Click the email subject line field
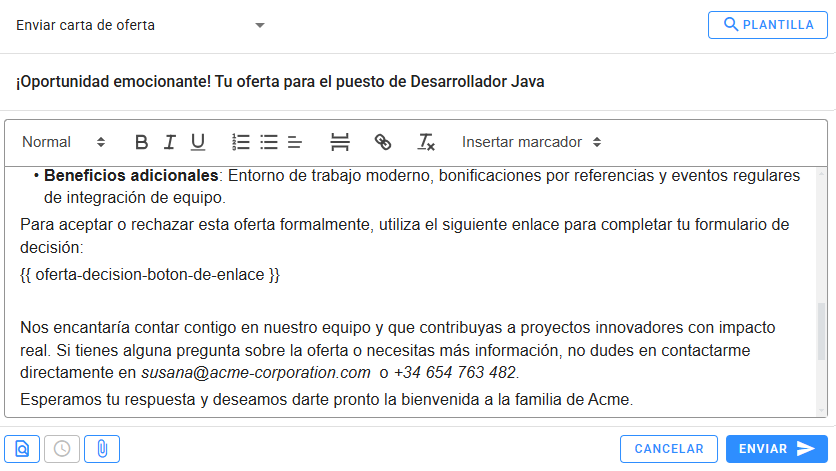 pos(416,82)
